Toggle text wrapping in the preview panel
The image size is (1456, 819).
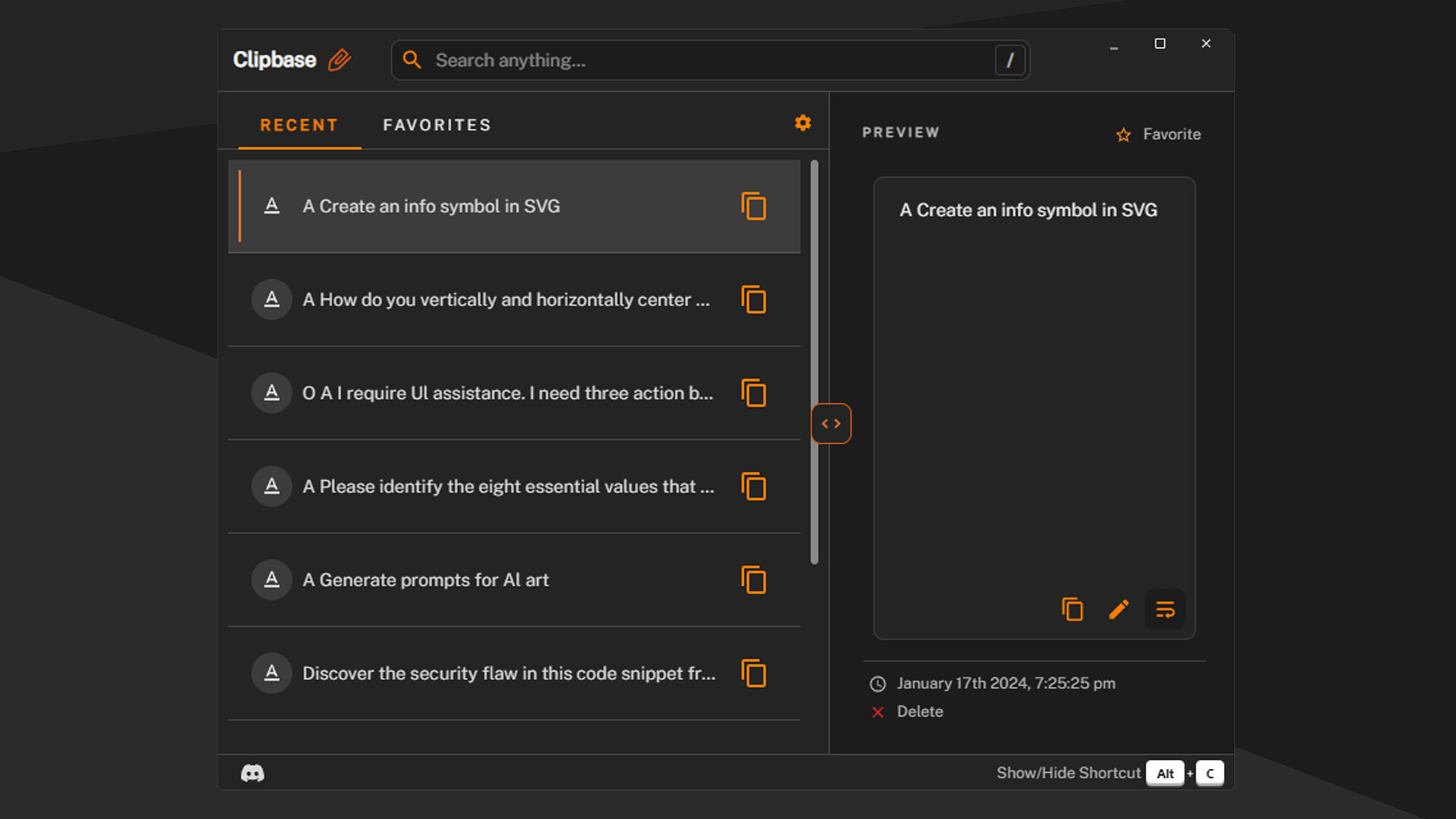[1166, 609]
